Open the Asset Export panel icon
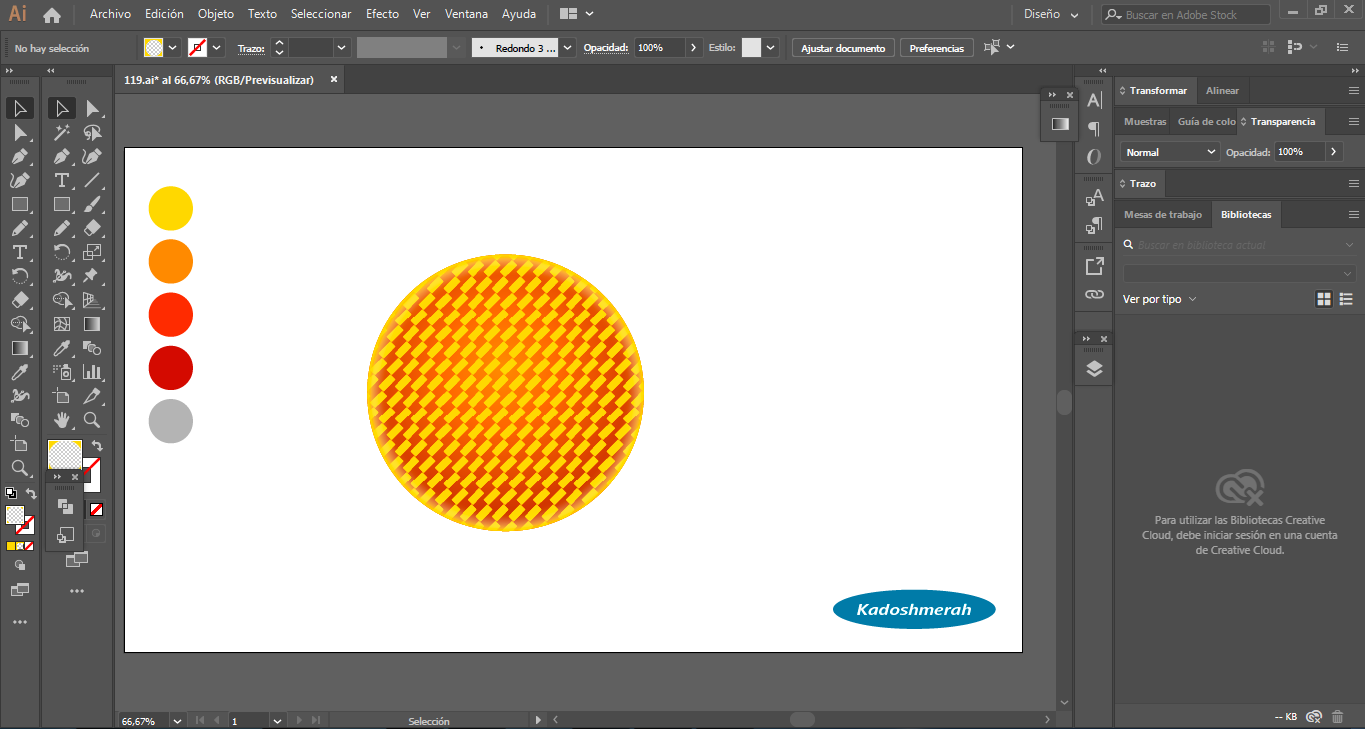The image size is (1365, 729). [x=1094, y=266]
